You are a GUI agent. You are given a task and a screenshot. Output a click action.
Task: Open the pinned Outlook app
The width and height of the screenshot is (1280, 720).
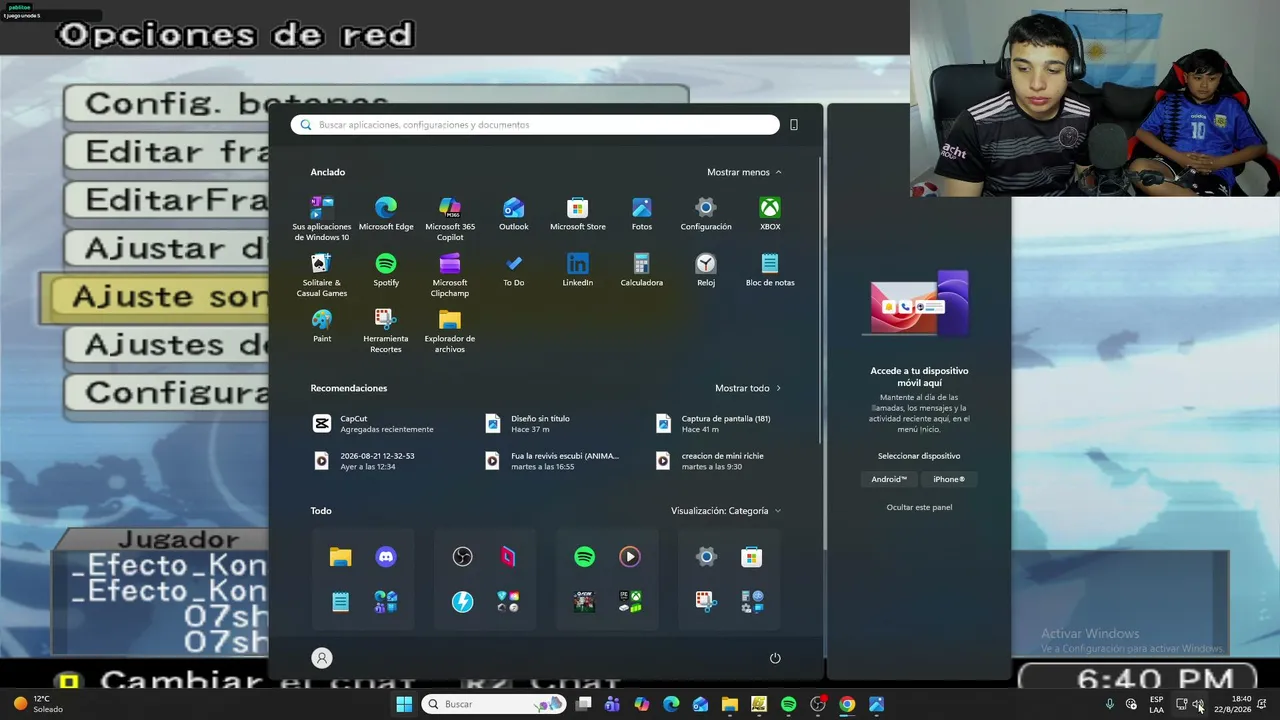pyautogui.click(x=514, y=214)
